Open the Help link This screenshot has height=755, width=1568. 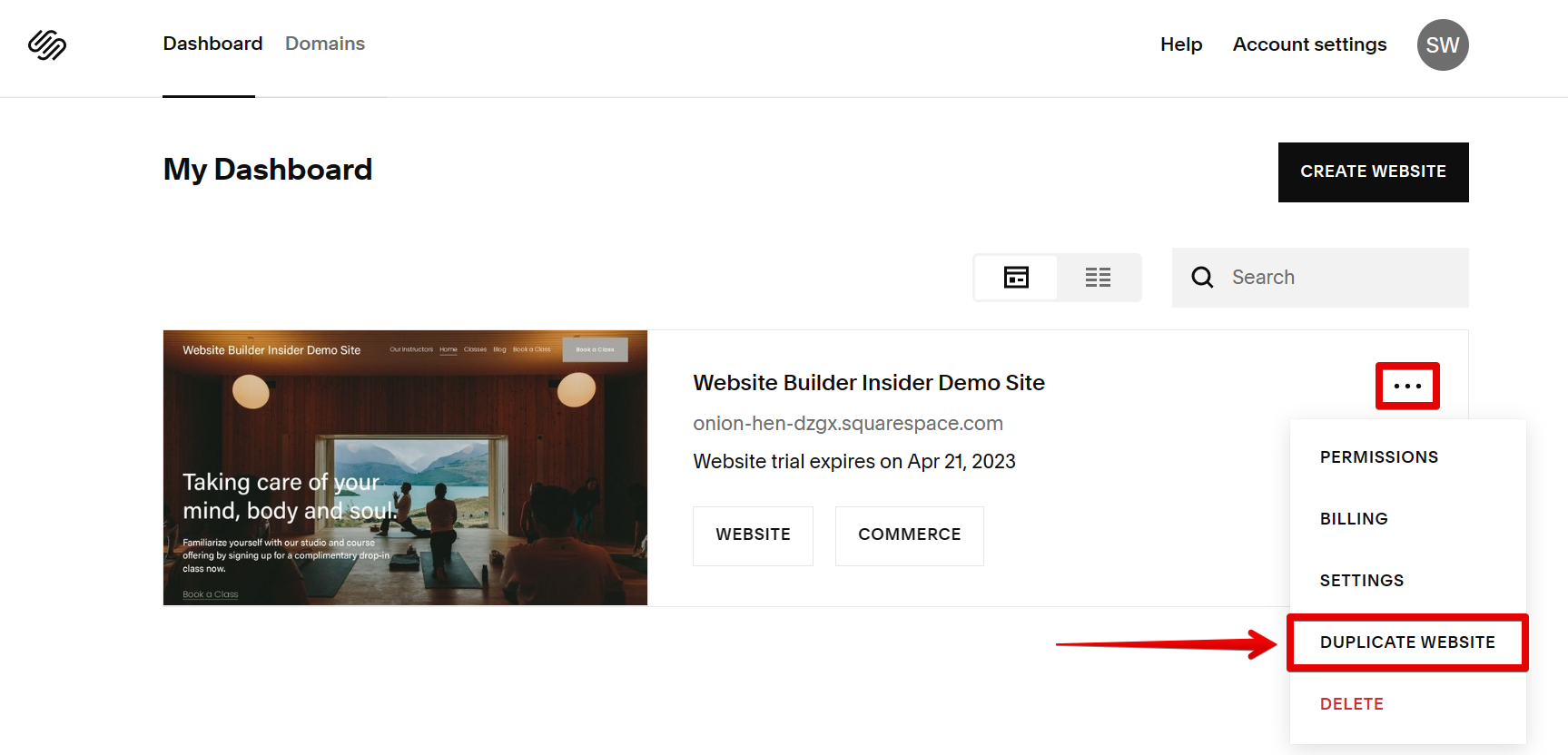point(1181,44)
